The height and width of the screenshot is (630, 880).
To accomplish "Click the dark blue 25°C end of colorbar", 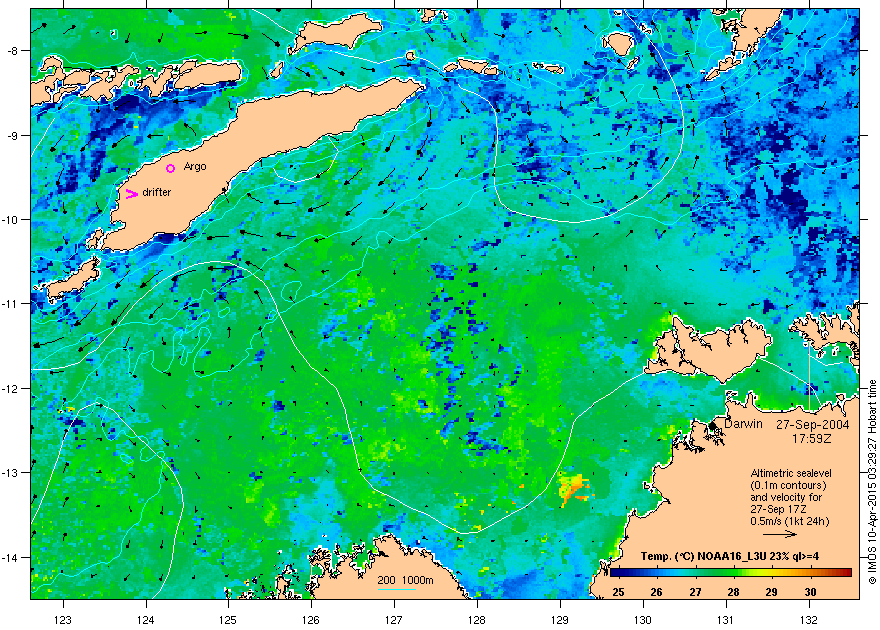I will click(618, 573).
